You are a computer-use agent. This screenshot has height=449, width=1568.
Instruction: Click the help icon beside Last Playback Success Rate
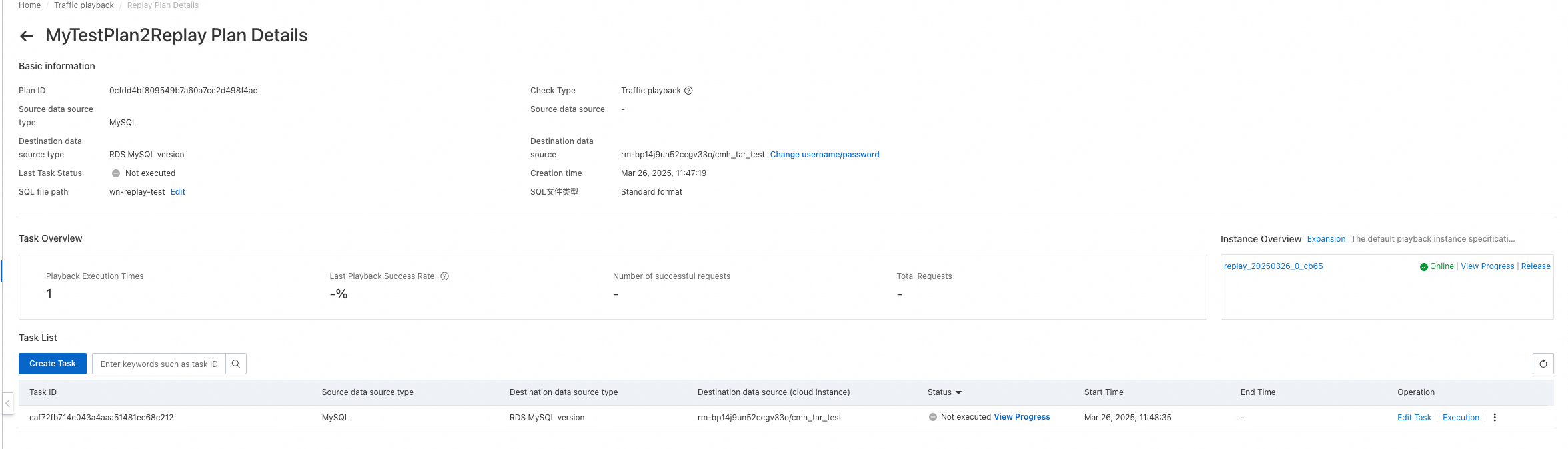click(x=445, y=276)
